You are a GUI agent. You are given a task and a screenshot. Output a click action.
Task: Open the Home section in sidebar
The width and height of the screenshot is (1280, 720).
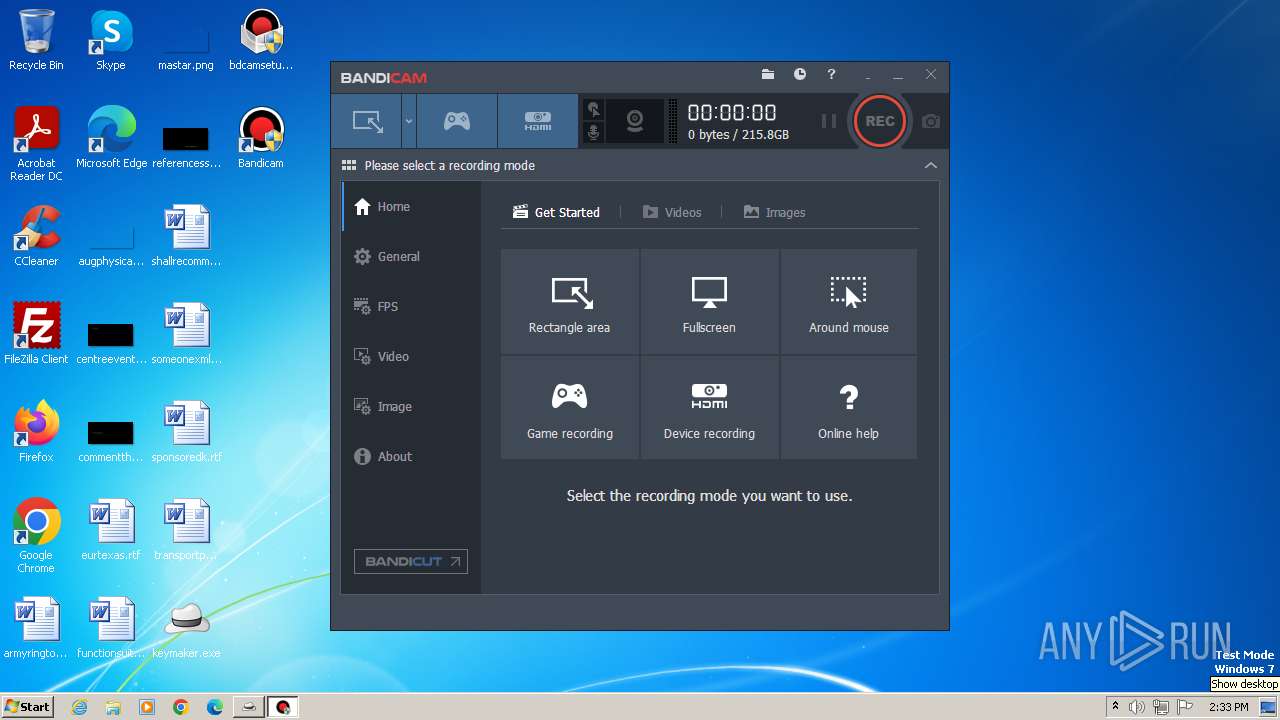411,207
